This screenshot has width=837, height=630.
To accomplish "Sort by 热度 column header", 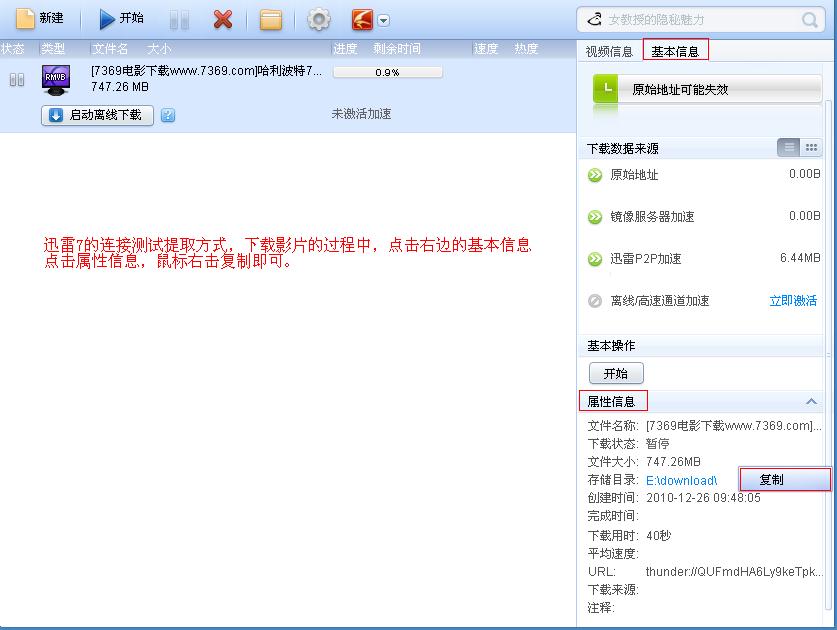I will click(x=526, y=49).
